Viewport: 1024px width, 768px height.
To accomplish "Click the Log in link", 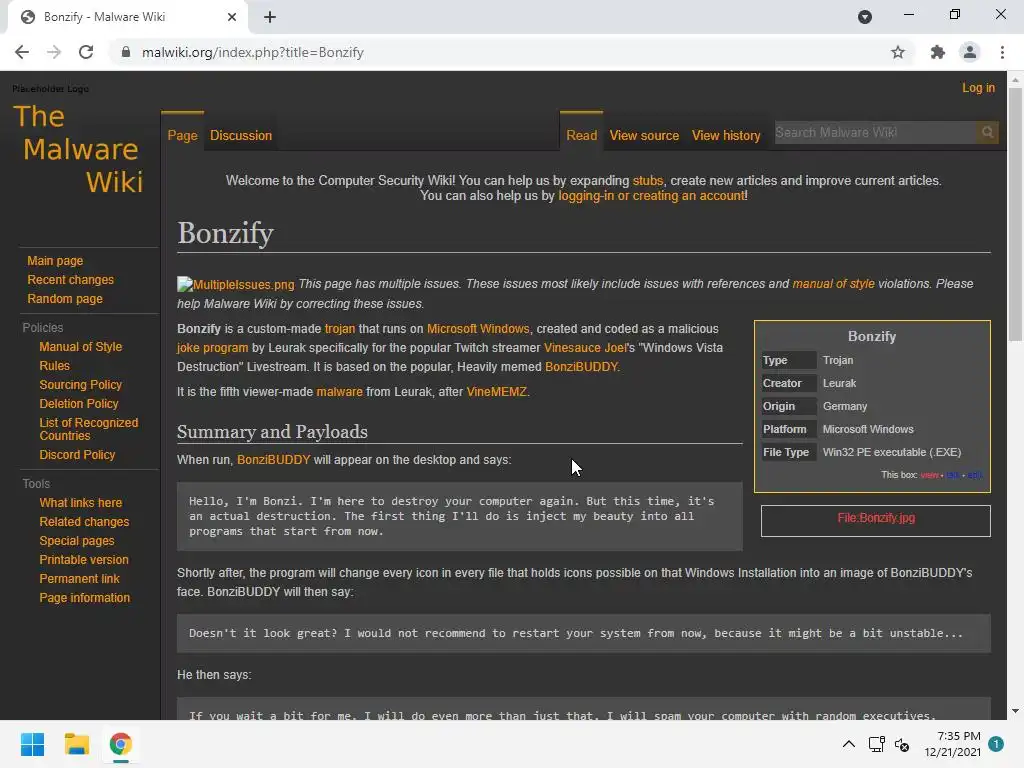I will coord(978,88).
